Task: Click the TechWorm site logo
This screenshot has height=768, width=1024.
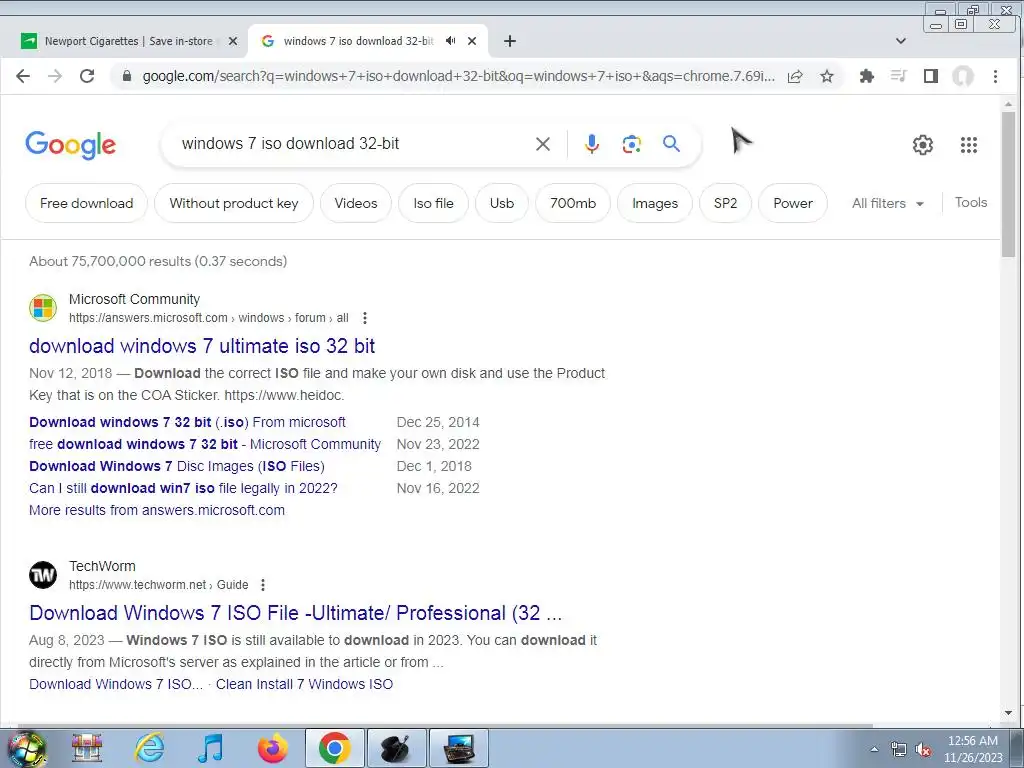Action: point(43,575)
